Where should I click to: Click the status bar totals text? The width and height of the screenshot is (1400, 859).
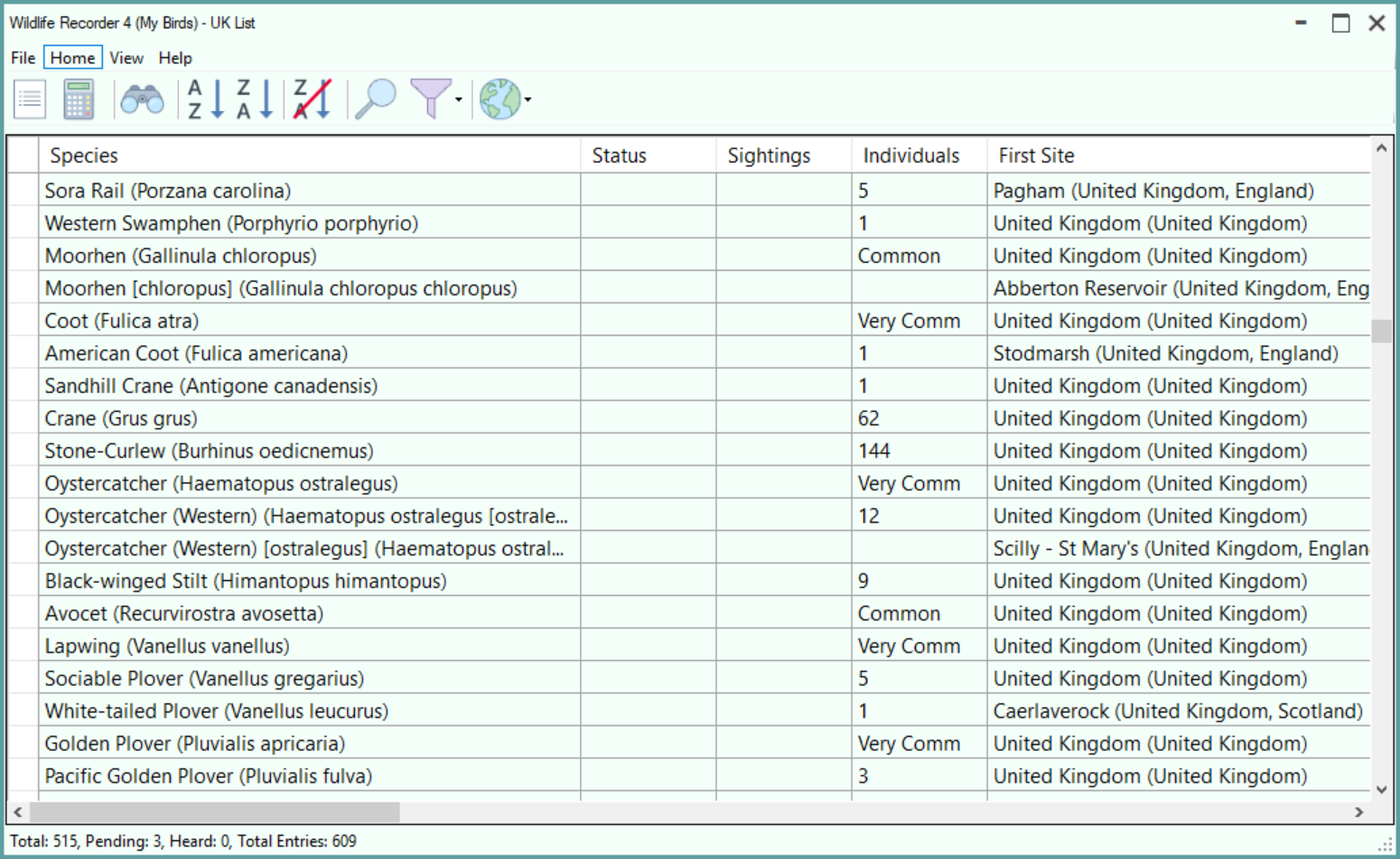[x=183, y=841]
